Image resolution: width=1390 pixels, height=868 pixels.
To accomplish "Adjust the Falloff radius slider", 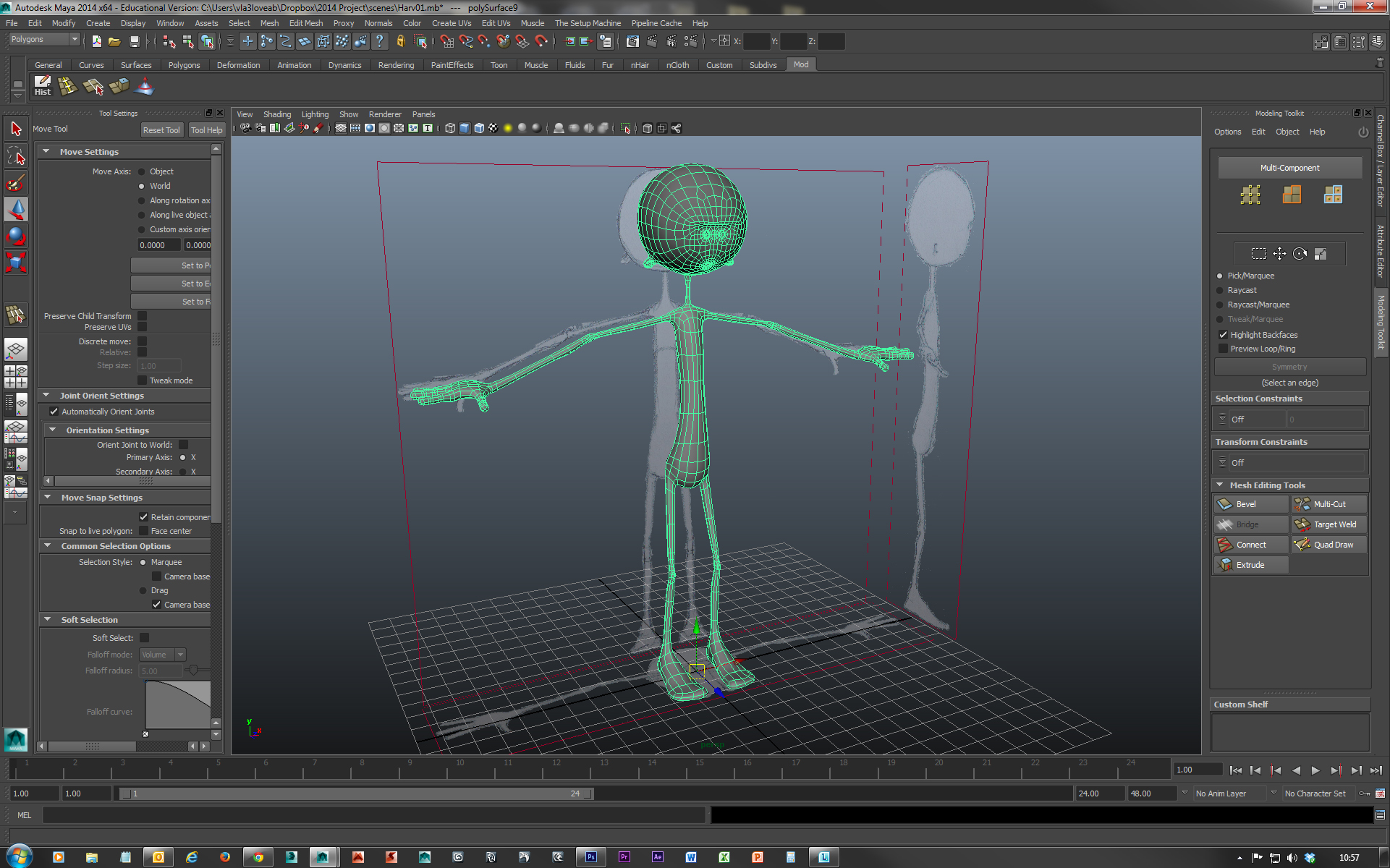I will click(x=192, y=671).
